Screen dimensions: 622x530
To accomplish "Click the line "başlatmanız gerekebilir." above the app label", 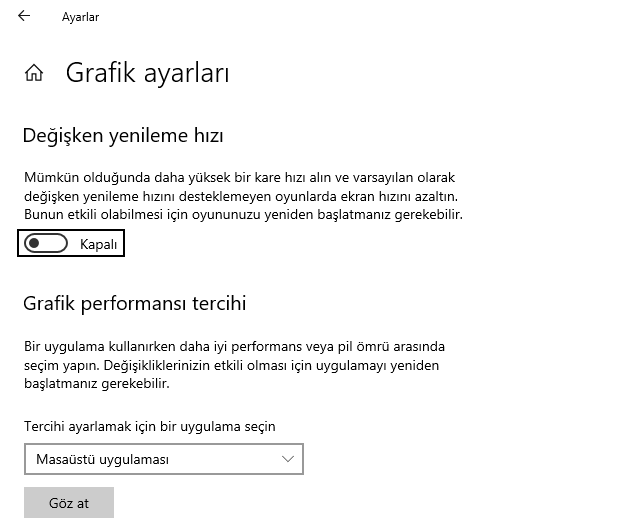I will click(x=96, y=383).
